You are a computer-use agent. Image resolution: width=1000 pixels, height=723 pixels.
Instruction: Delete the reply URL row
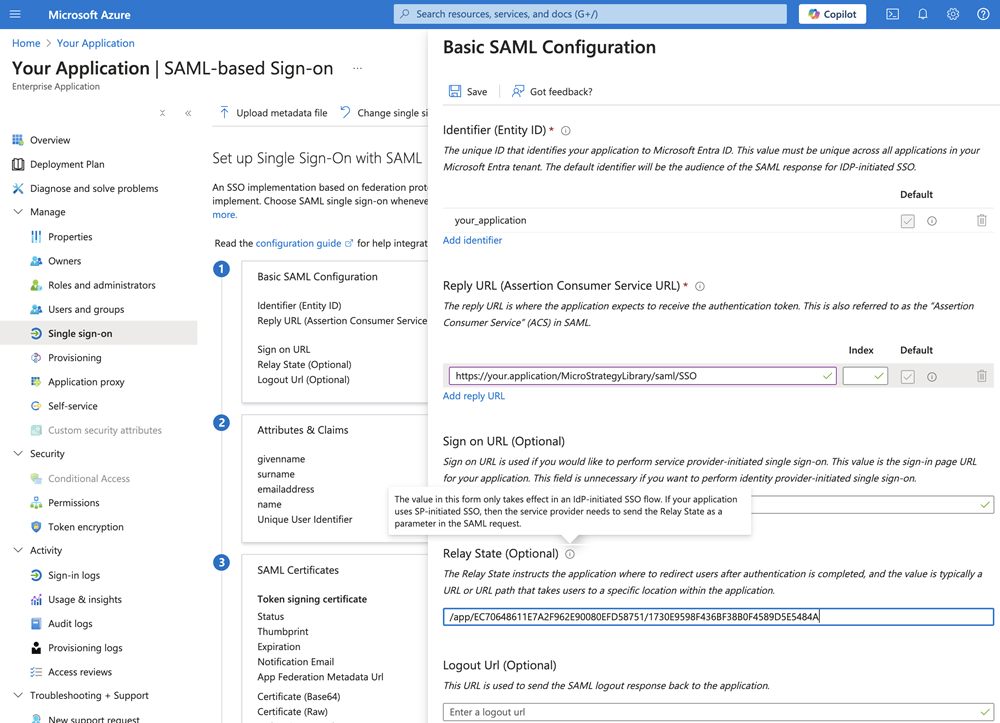click(982, 376)
